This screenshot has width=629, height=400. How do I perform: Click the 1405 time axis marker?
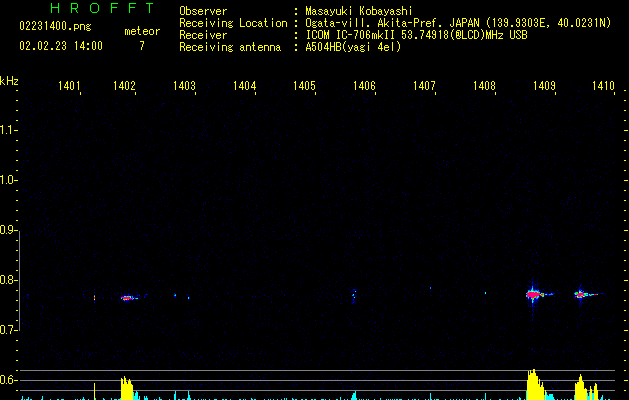[304, 86]
